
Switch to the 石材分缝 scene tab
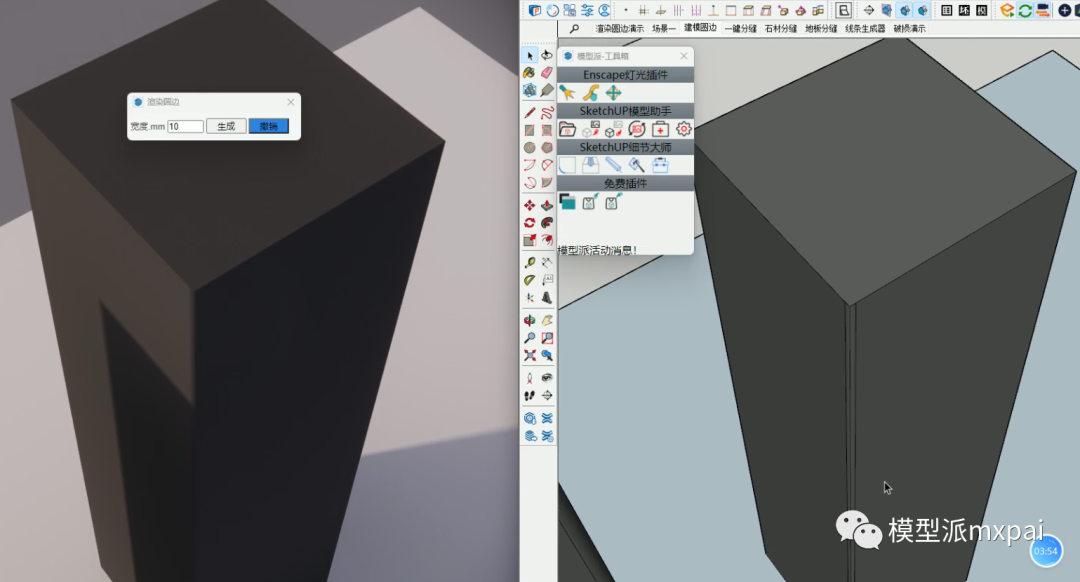point(781,29)
